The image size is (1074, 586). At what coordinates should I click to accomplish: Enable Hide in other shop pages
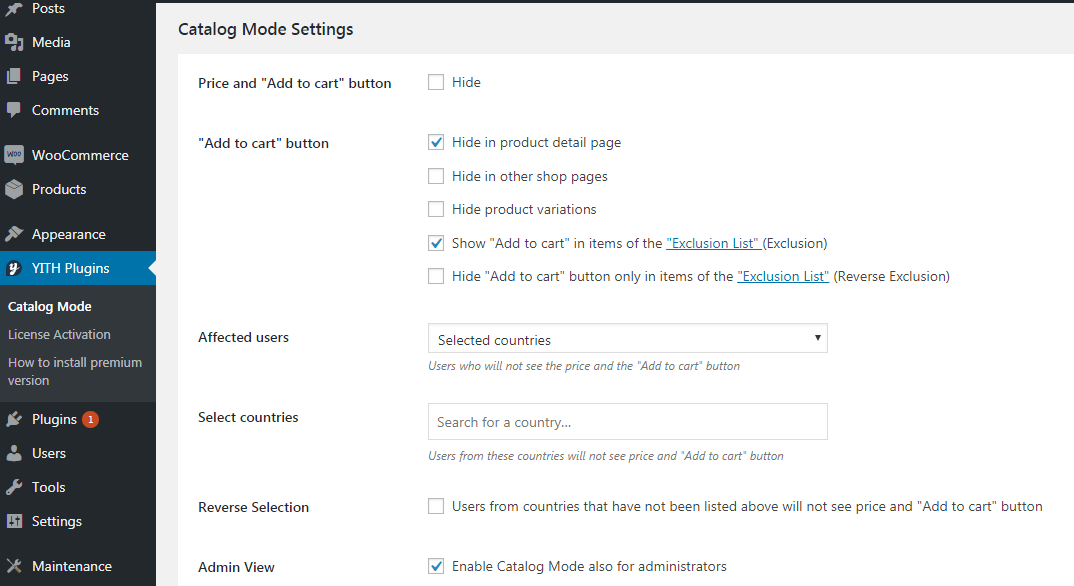[x=436, y=176]
